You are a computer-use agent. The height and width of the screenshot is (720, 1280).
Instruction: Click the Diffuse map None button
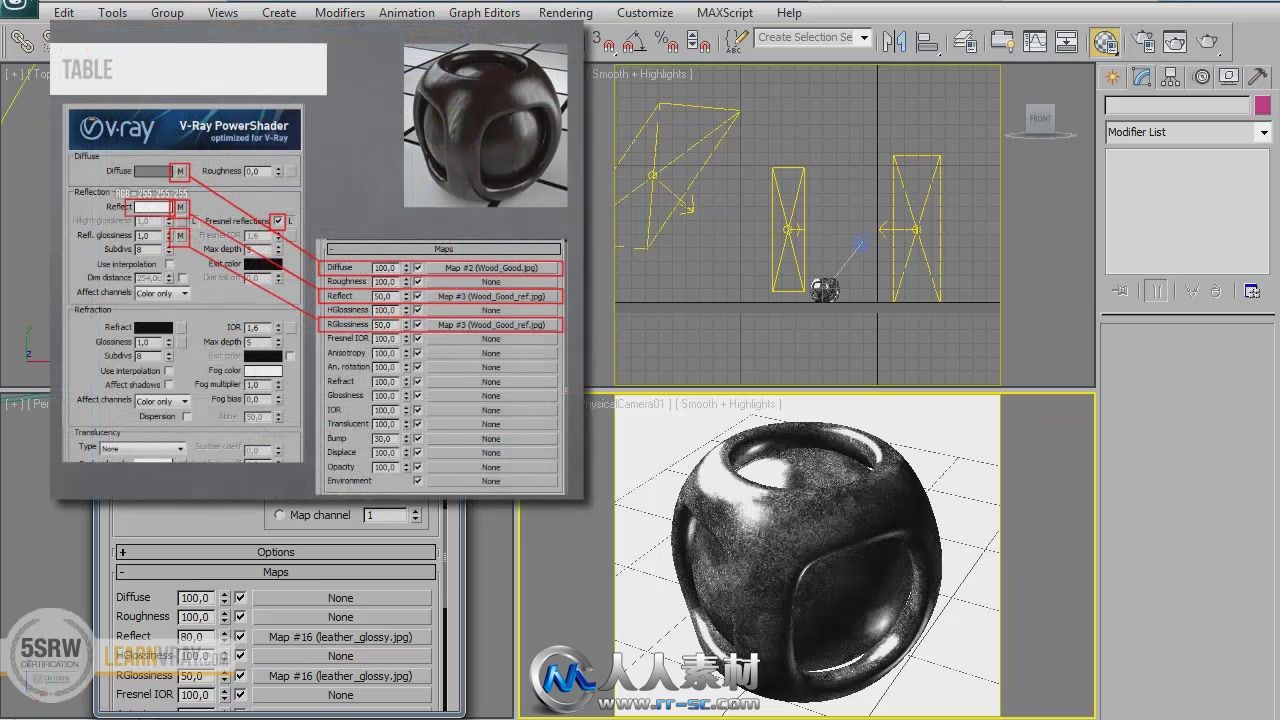(341, 598)
